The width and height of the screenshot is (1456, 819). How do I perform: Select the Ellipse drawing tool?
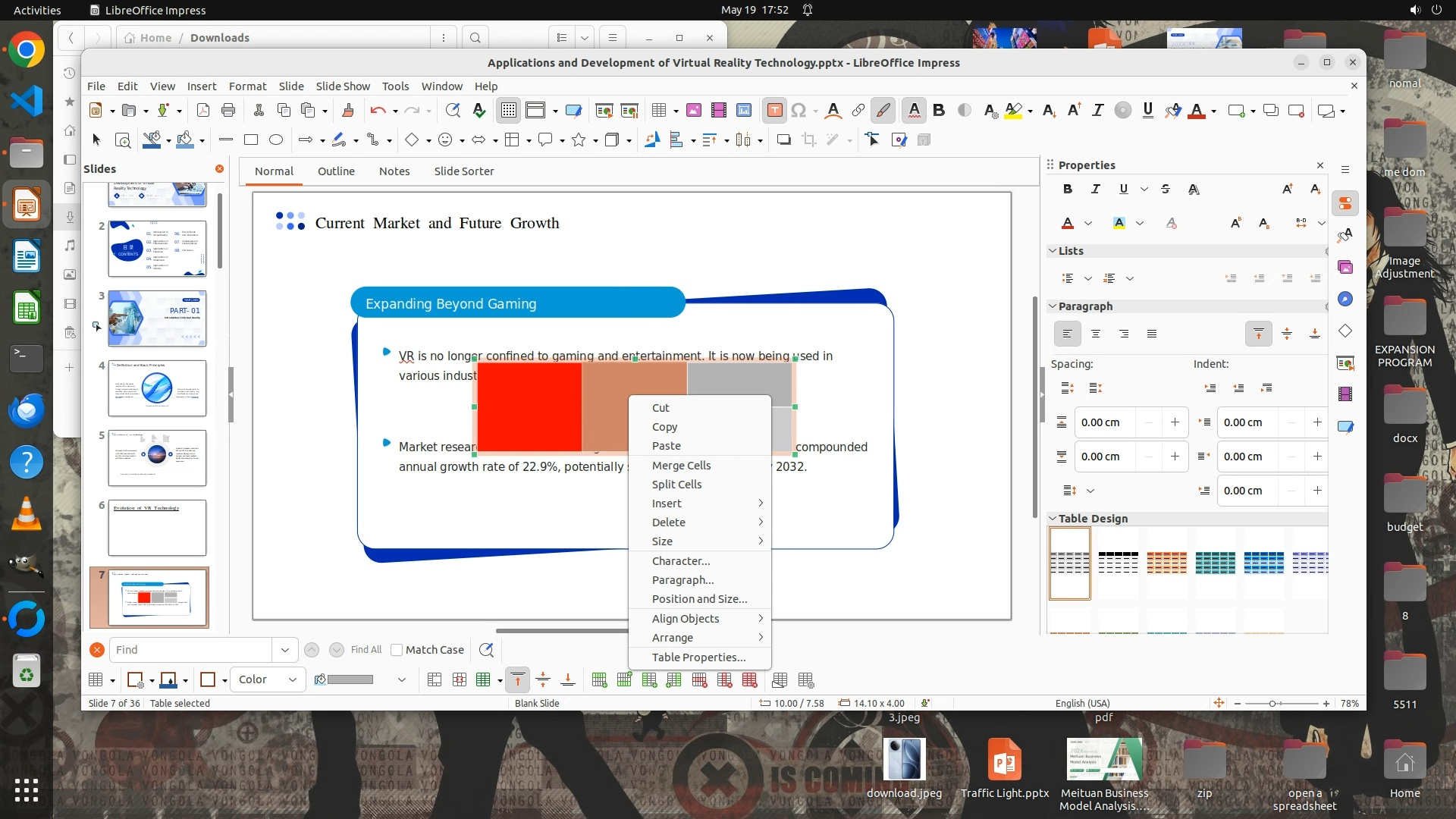pyautogui.click(x=276, y=140)
